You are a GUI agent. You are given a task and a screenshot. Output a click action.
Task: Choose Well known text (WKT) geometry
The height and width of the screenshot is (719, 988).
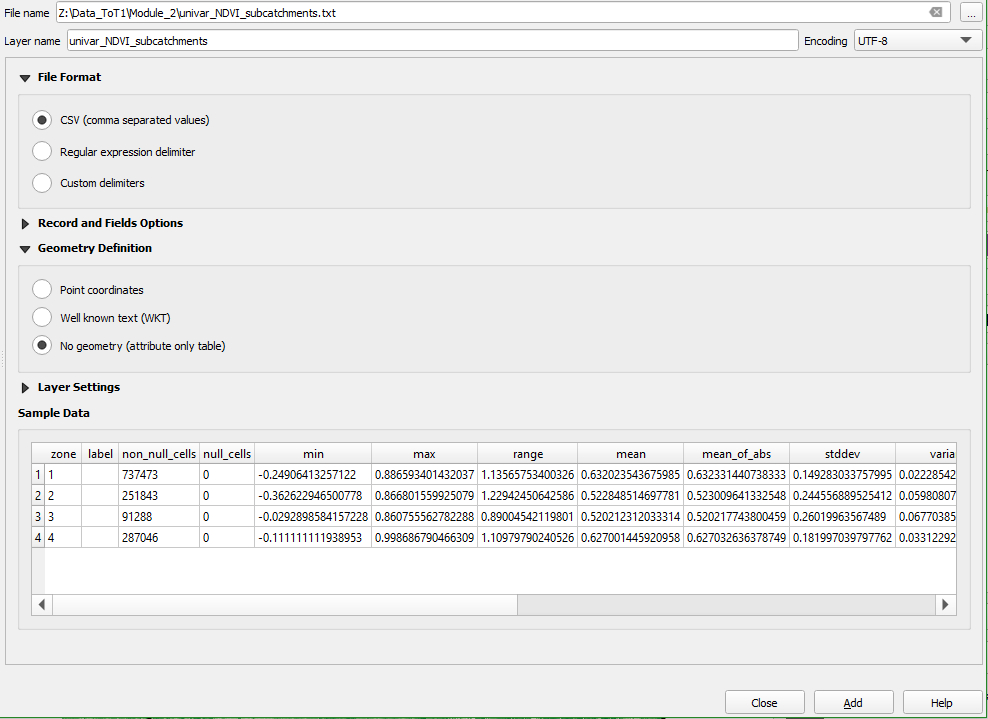tap(41, 317)
